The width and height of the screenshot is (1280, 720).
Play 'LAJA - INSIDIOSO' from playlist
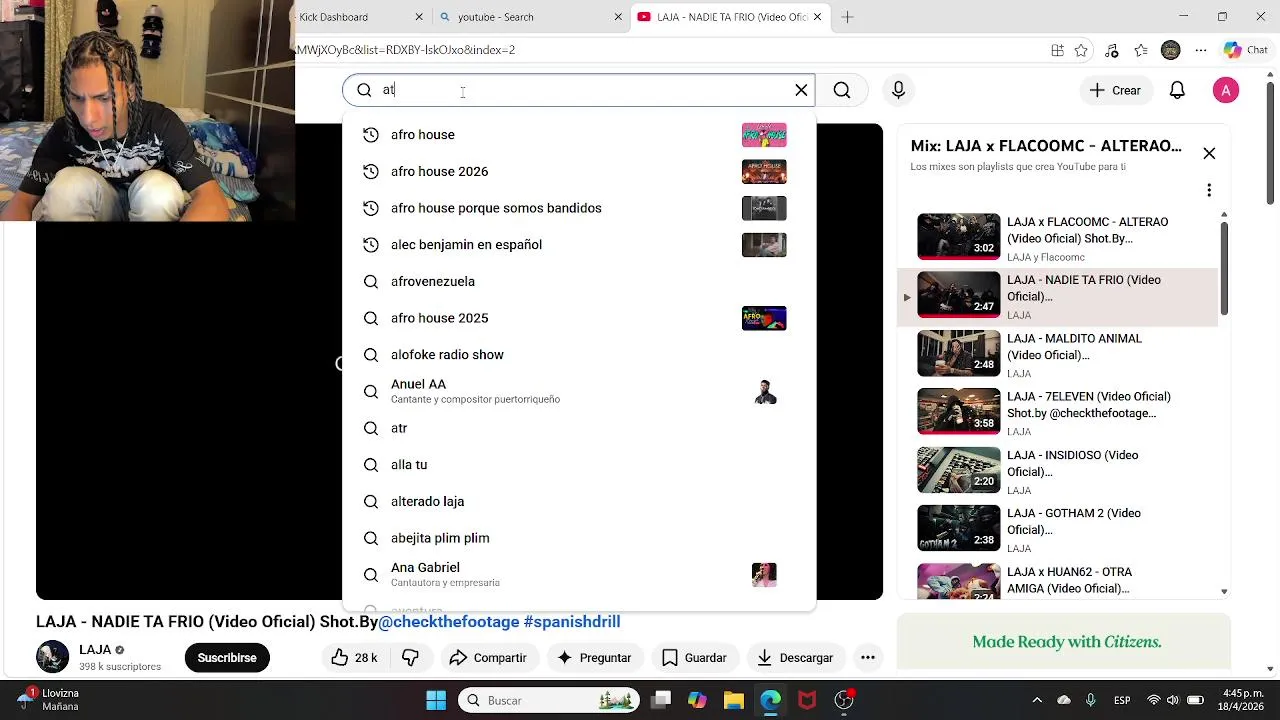1058,472
